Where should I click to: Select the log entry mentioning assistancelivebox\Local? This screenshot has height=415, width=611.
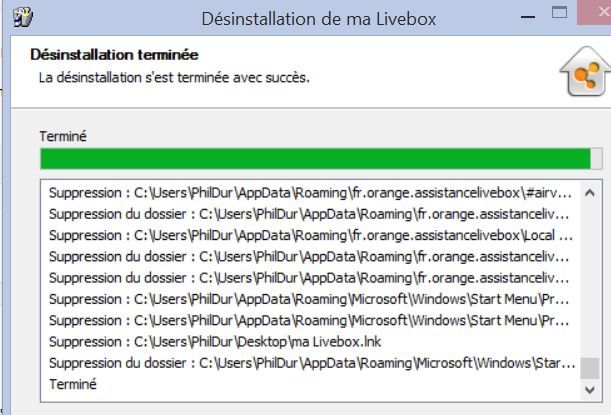coord(311,235)
